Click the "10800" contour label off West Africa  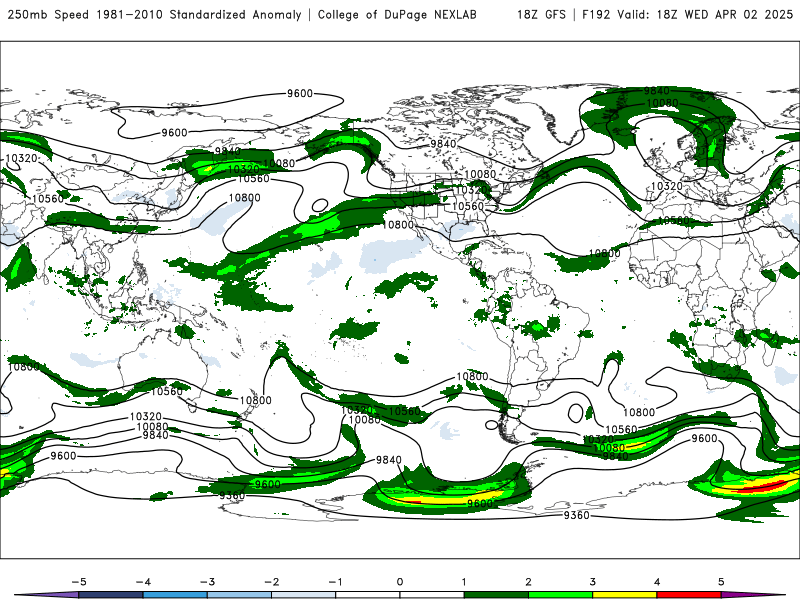(x=605, y=253)
